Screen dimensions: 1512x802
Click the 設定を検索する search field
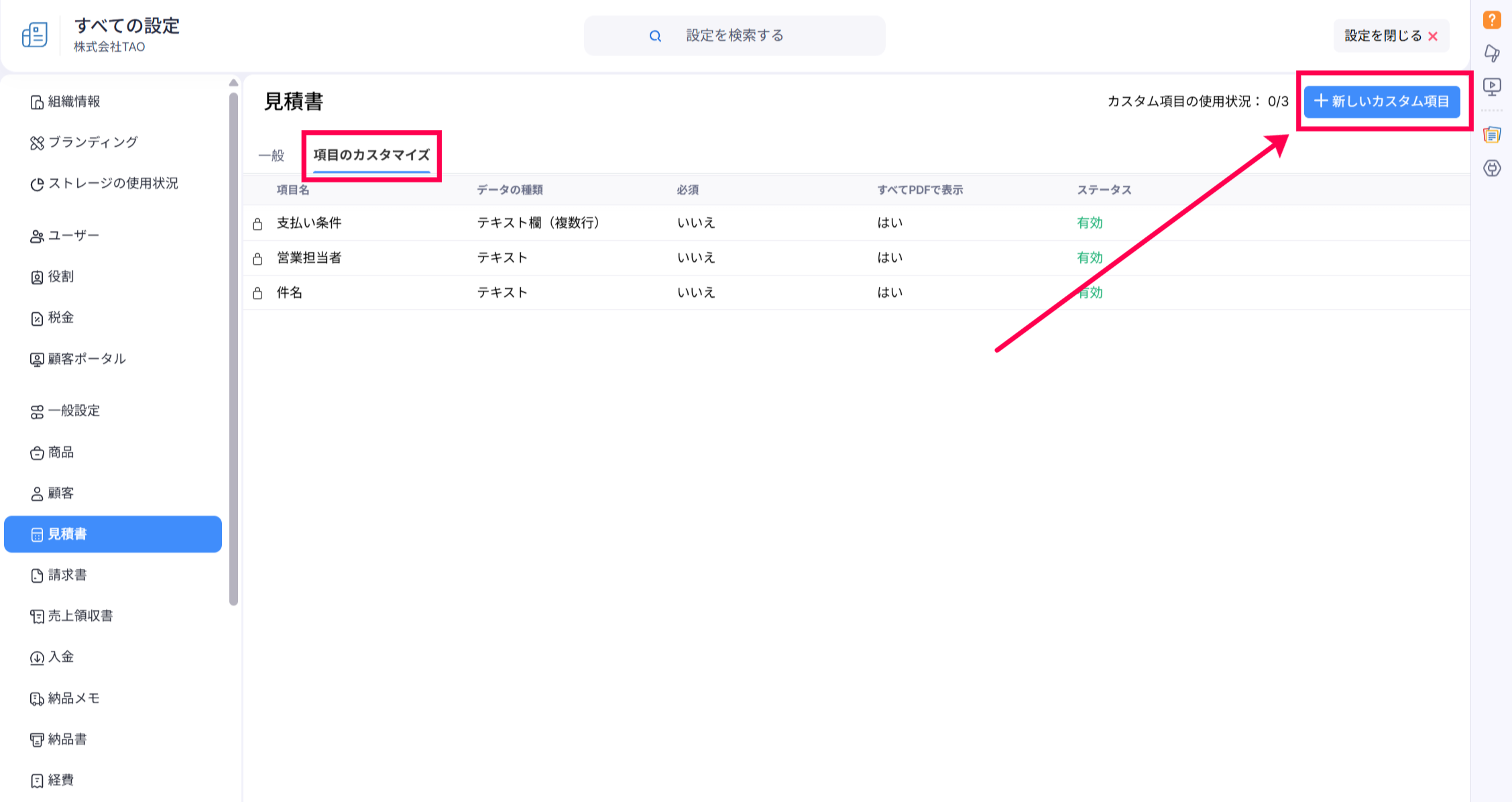pyautogui.click(x=735, y=36)
